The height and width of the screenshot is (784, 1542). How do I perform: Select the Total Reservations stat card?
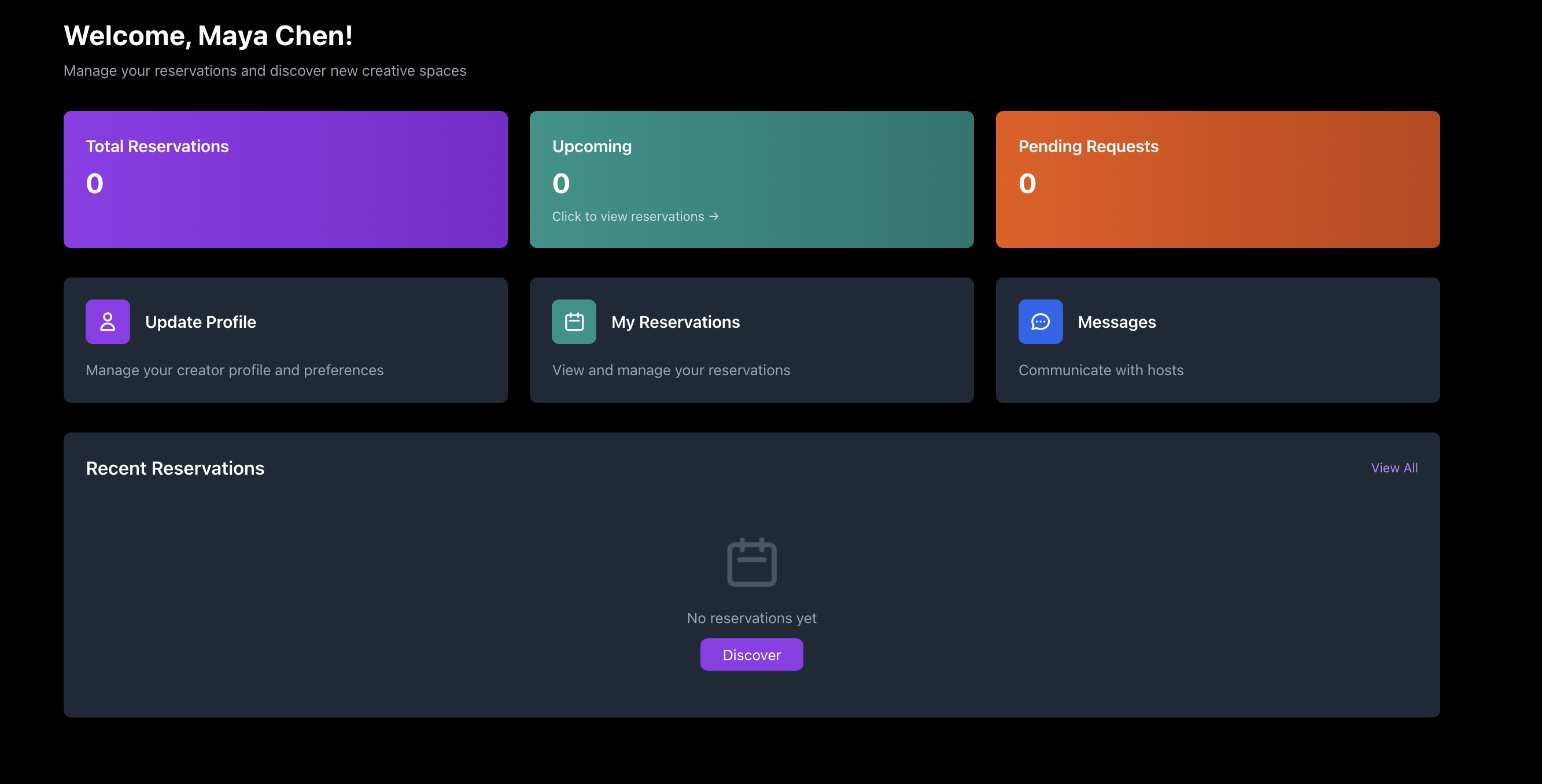click(x=286, y=179)
